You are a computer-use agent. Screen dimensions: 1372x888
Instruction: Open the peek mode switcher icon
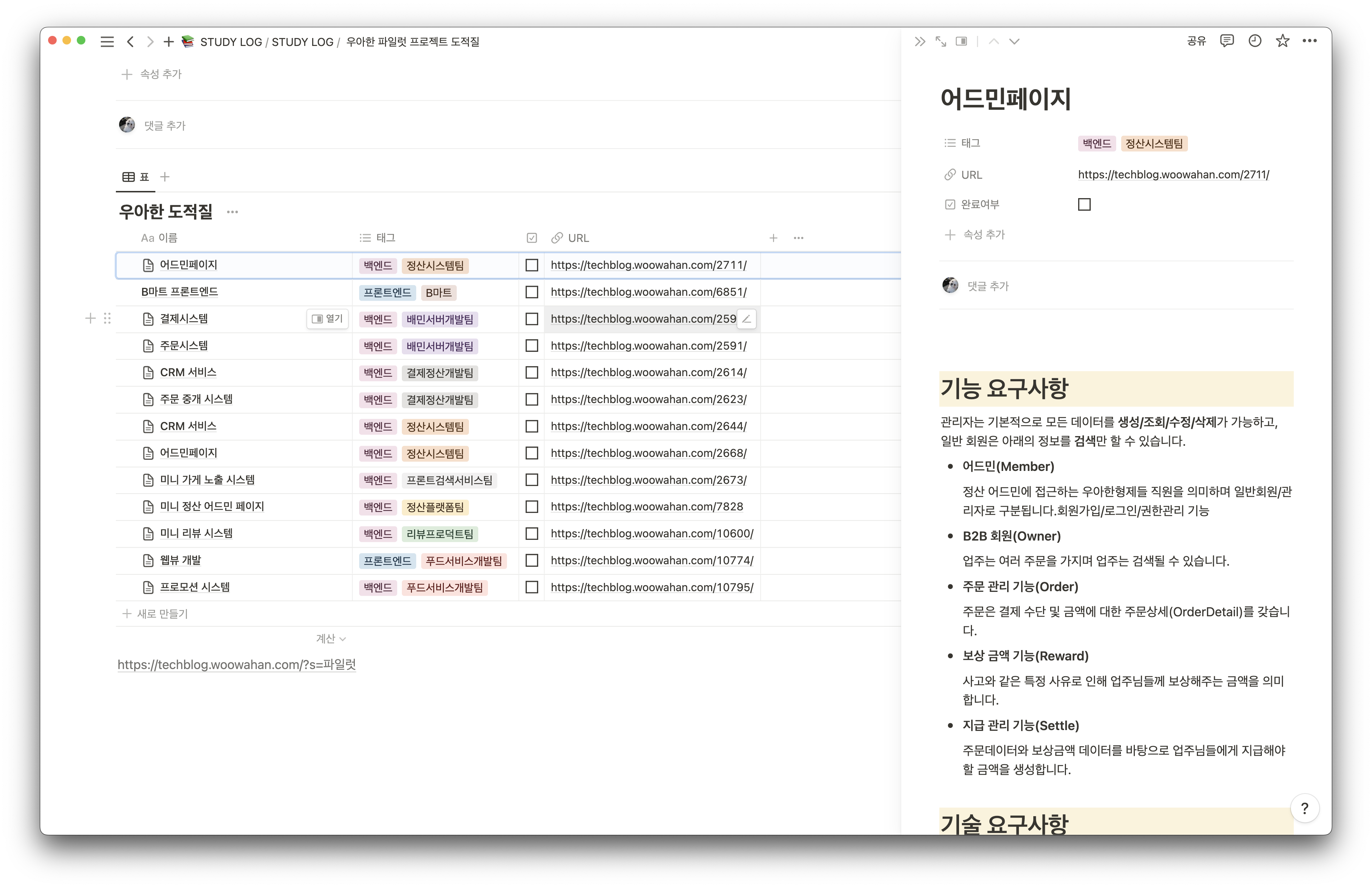[961, 42]
